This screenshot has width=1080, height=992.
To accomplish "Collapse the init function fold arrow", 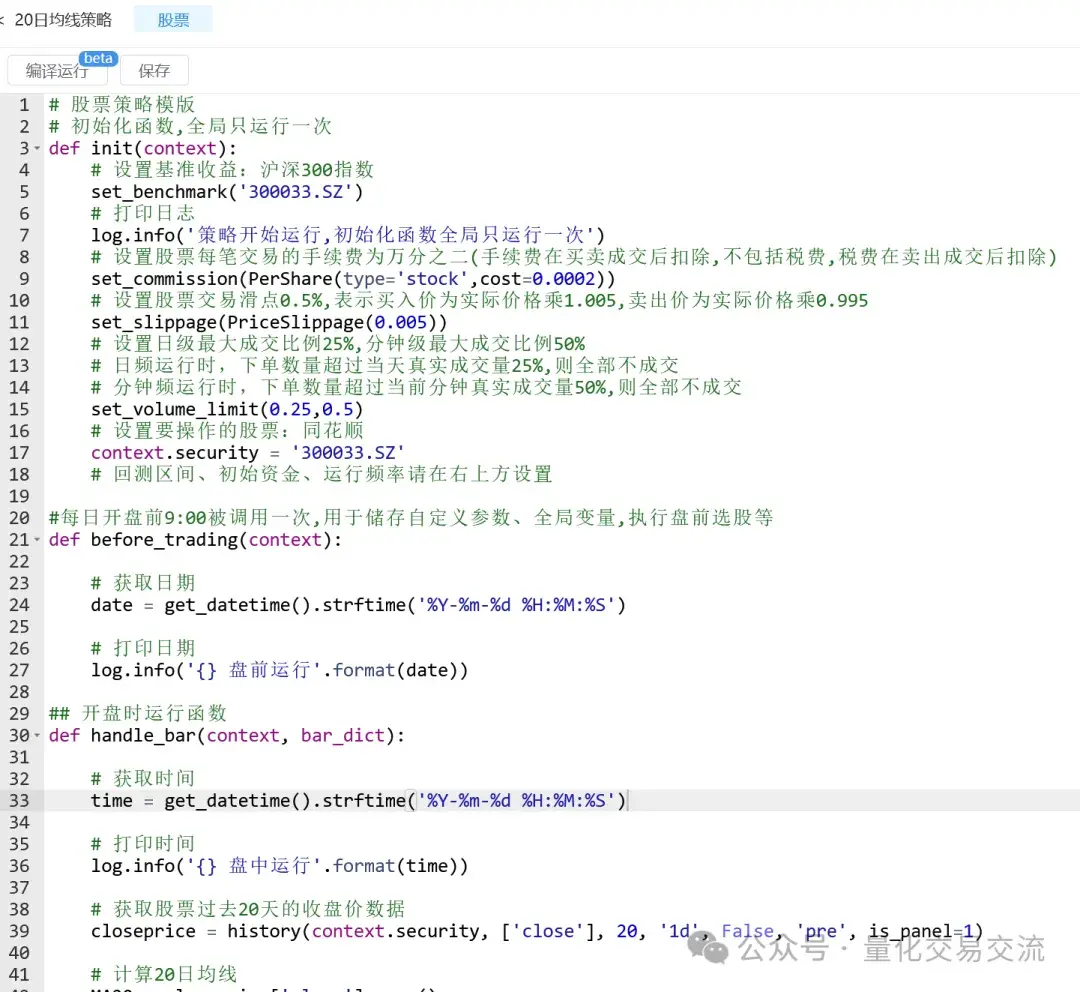I will point(38,149).
